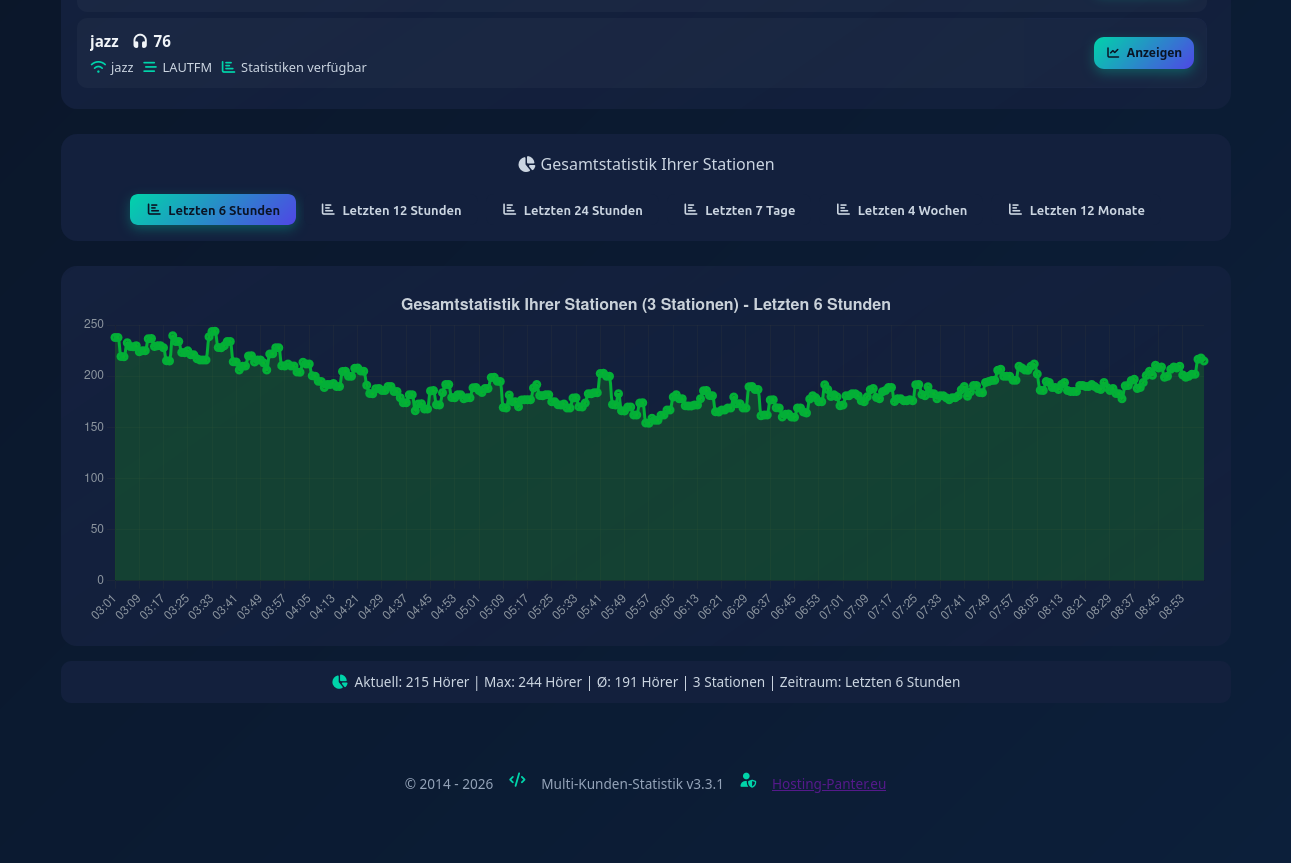Select the Letzten 6 Stunden tab
Screen dimensions: 1291x863
point(213,210)
